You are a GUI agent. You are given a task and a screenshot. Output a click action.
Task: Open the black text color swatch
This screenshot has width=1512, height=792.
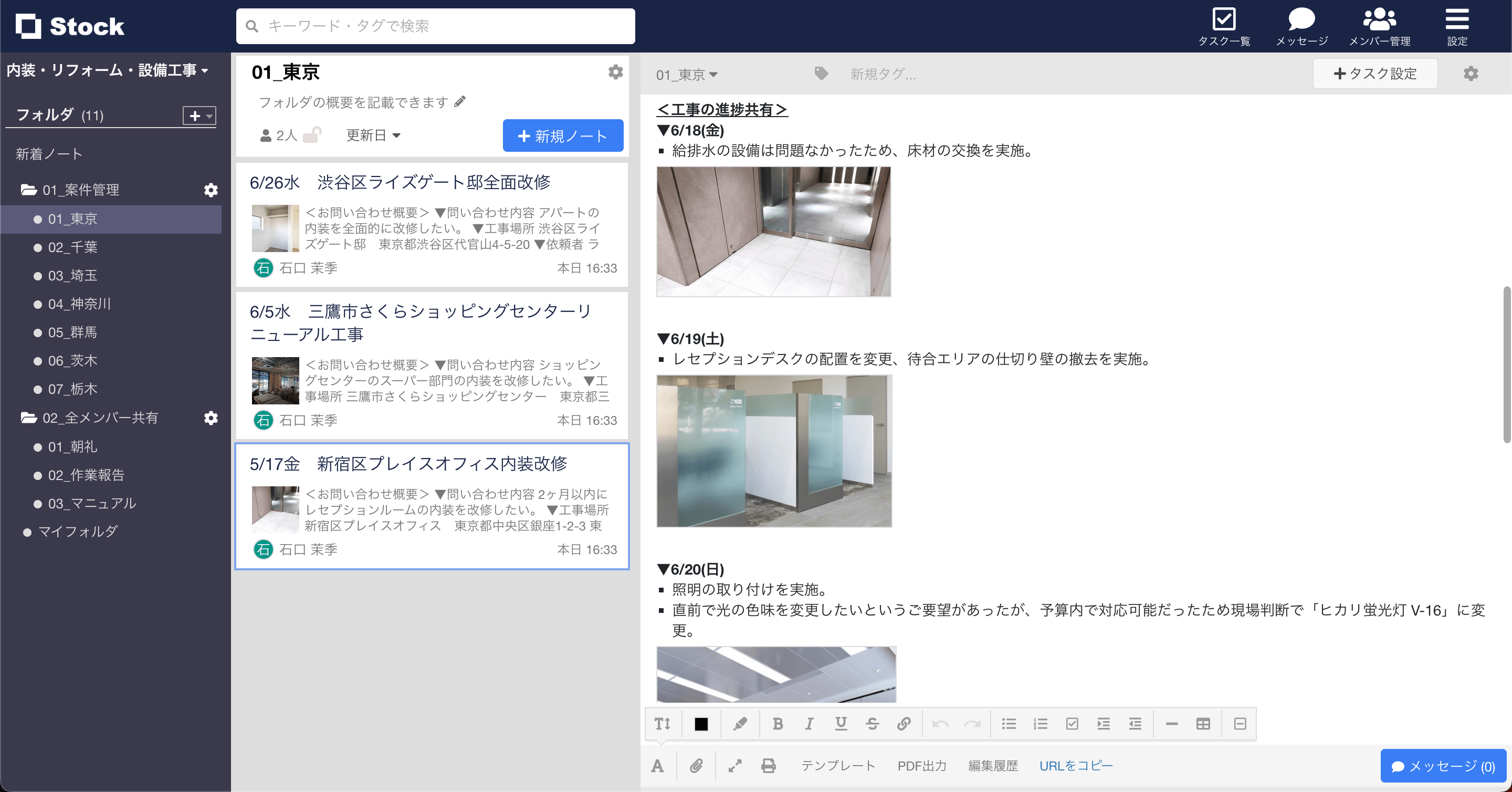tap(701, 723)
